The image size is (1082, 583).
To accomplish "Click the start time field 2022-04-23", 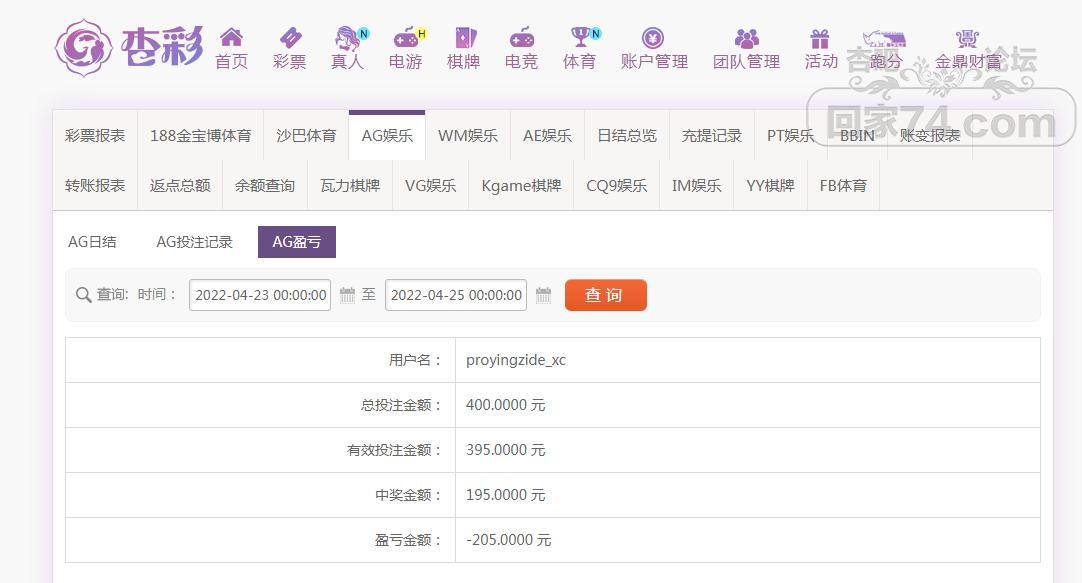I will [260, 295].
